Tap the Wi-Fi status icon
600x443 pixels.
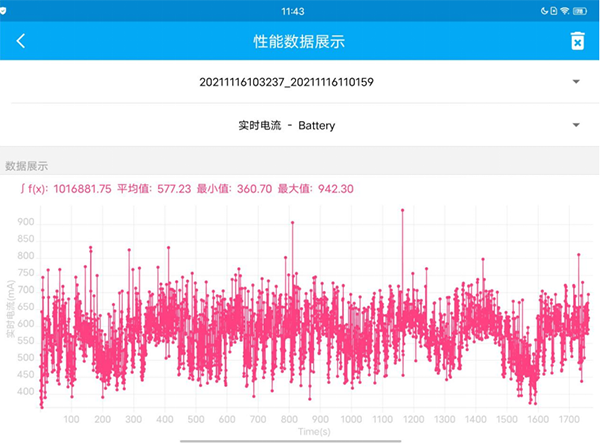point(565,10)
